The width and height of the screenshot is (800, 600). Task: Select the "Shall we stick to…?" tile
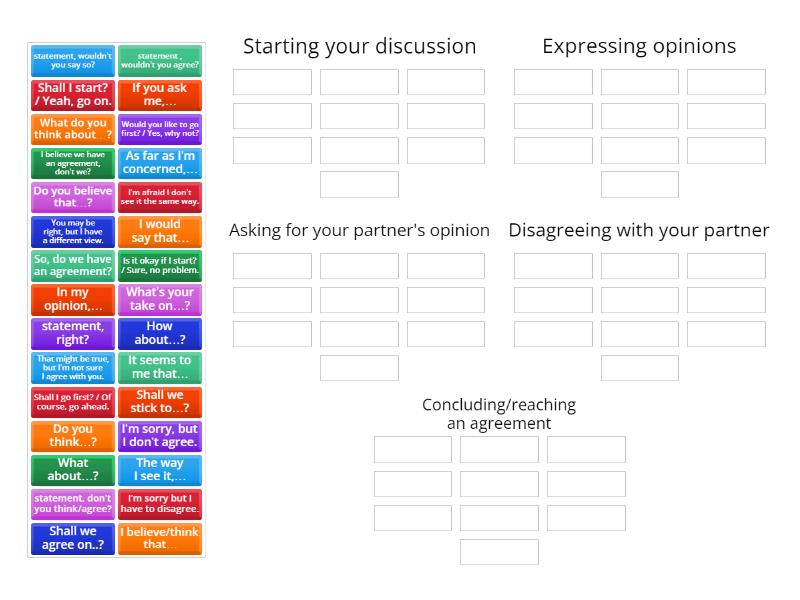(x=160, y=402)
